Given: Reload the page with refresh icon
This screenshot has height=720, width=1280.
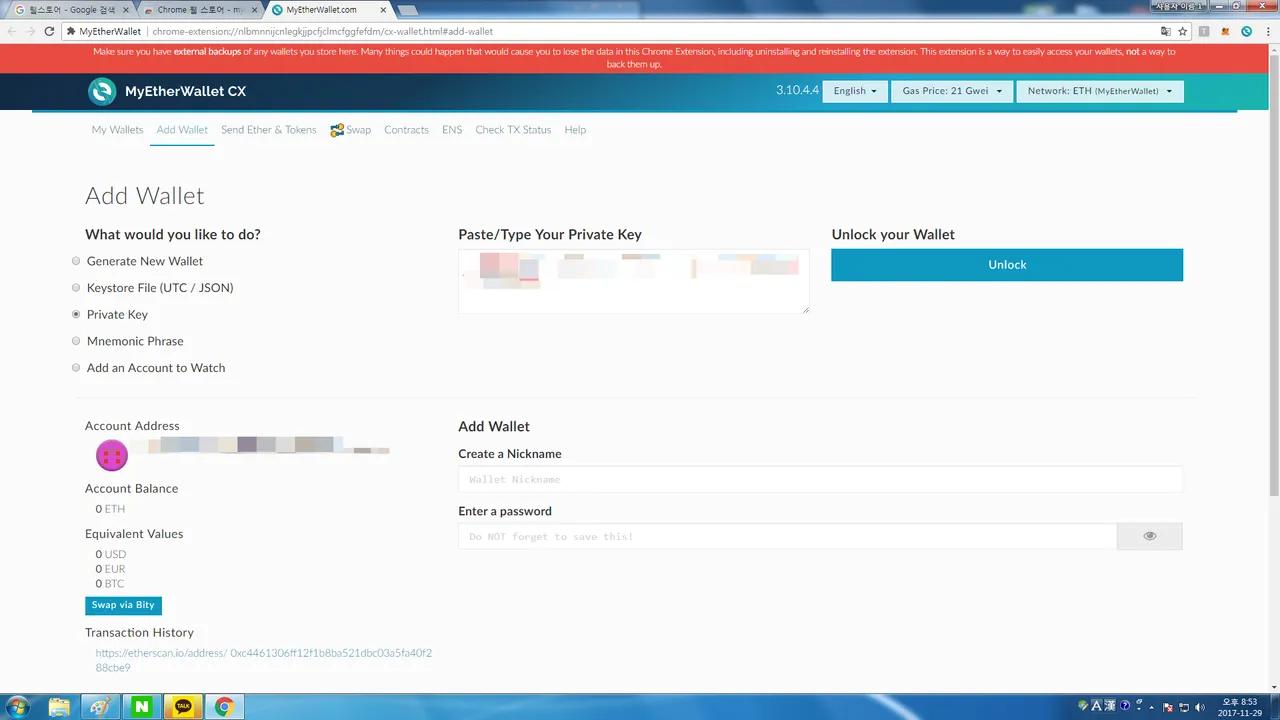Looking at the screenshot, I should 49,31.
